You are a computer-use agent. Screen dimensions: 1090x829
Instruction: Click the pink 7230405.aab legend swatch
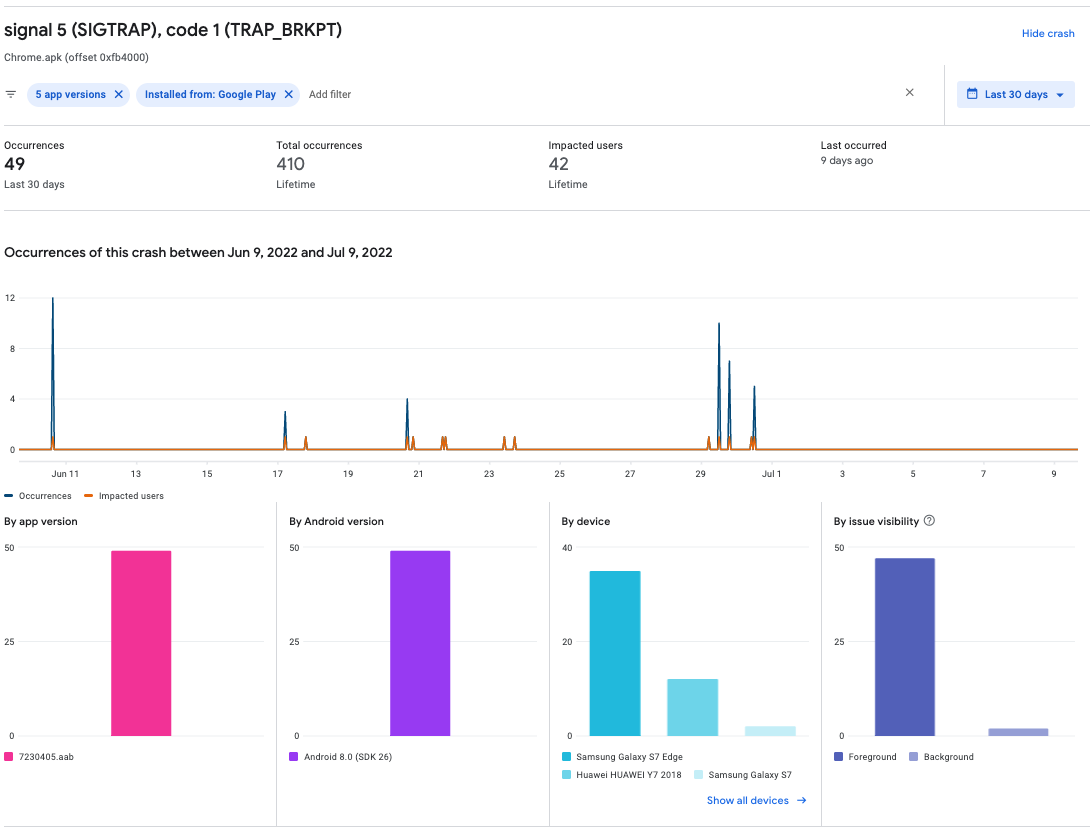[8, 757]
